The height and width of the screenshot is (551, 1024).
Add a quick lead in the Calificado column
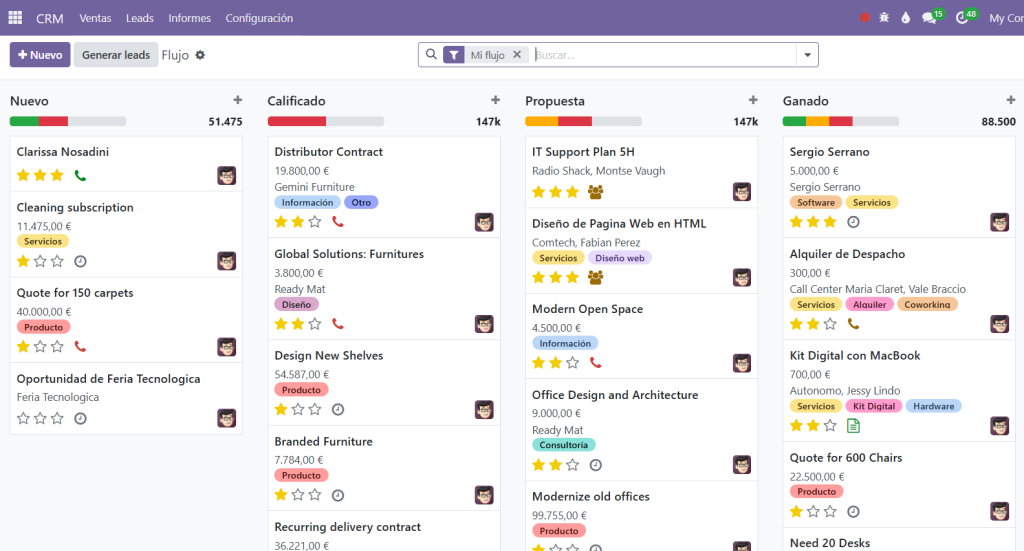(x=496, y=100)
